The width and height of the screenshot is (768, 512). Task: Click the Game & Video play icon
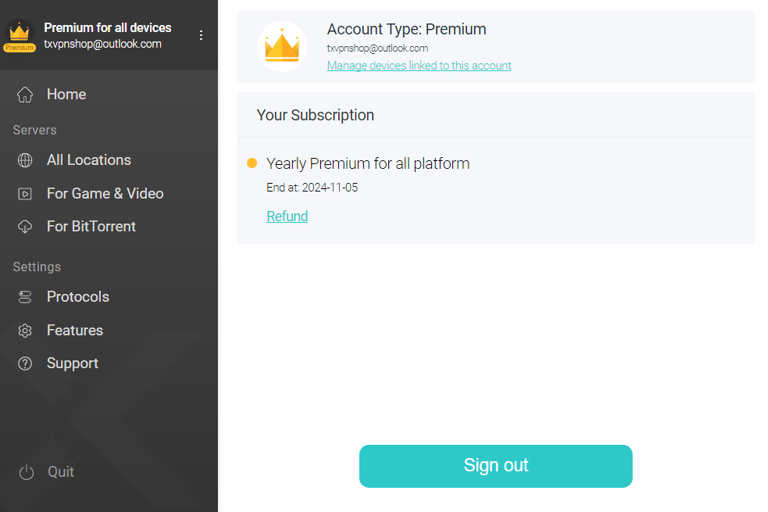click(25, 194)
